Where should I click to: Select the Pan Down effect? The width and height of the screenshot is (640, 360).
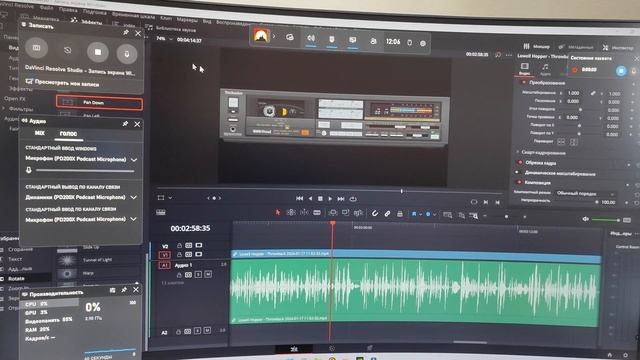coord(99,102)
